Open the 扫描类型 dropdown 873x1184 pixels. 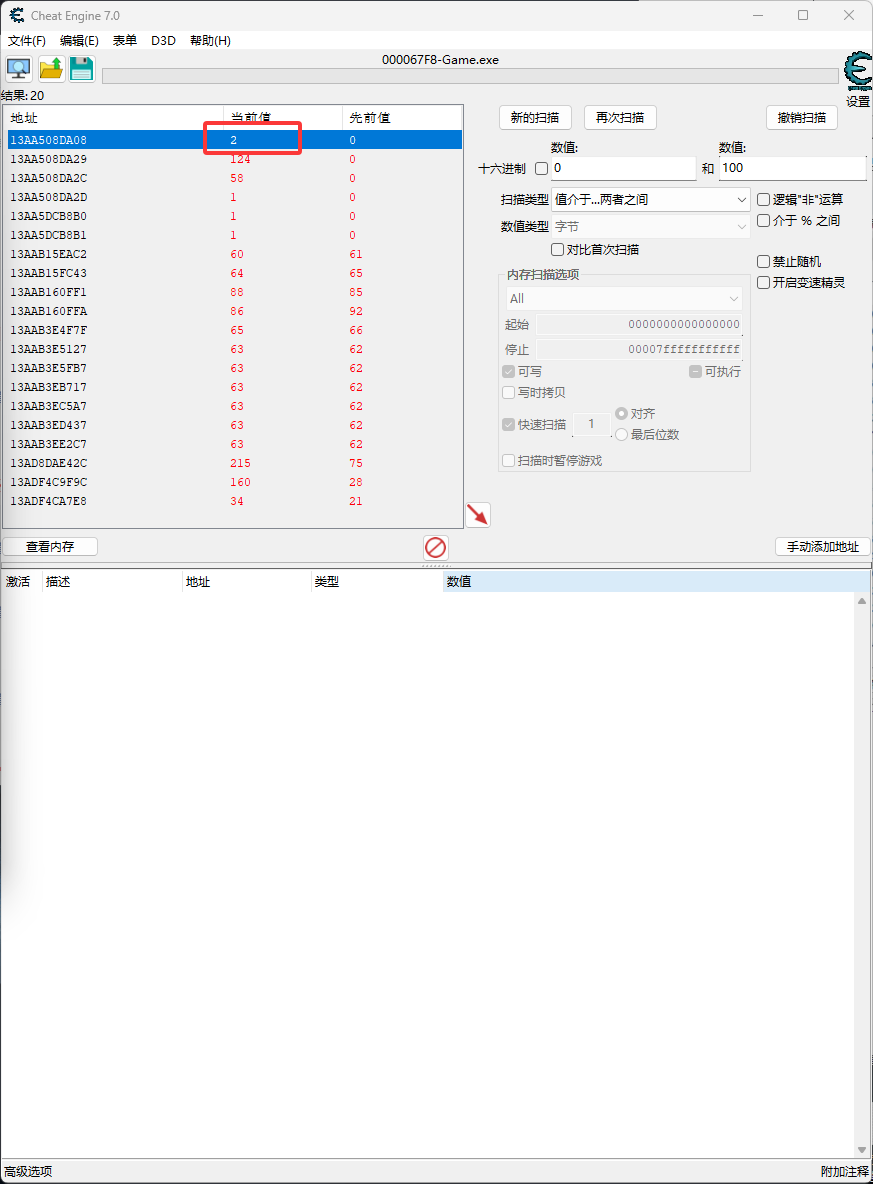[x=651, y=199]
